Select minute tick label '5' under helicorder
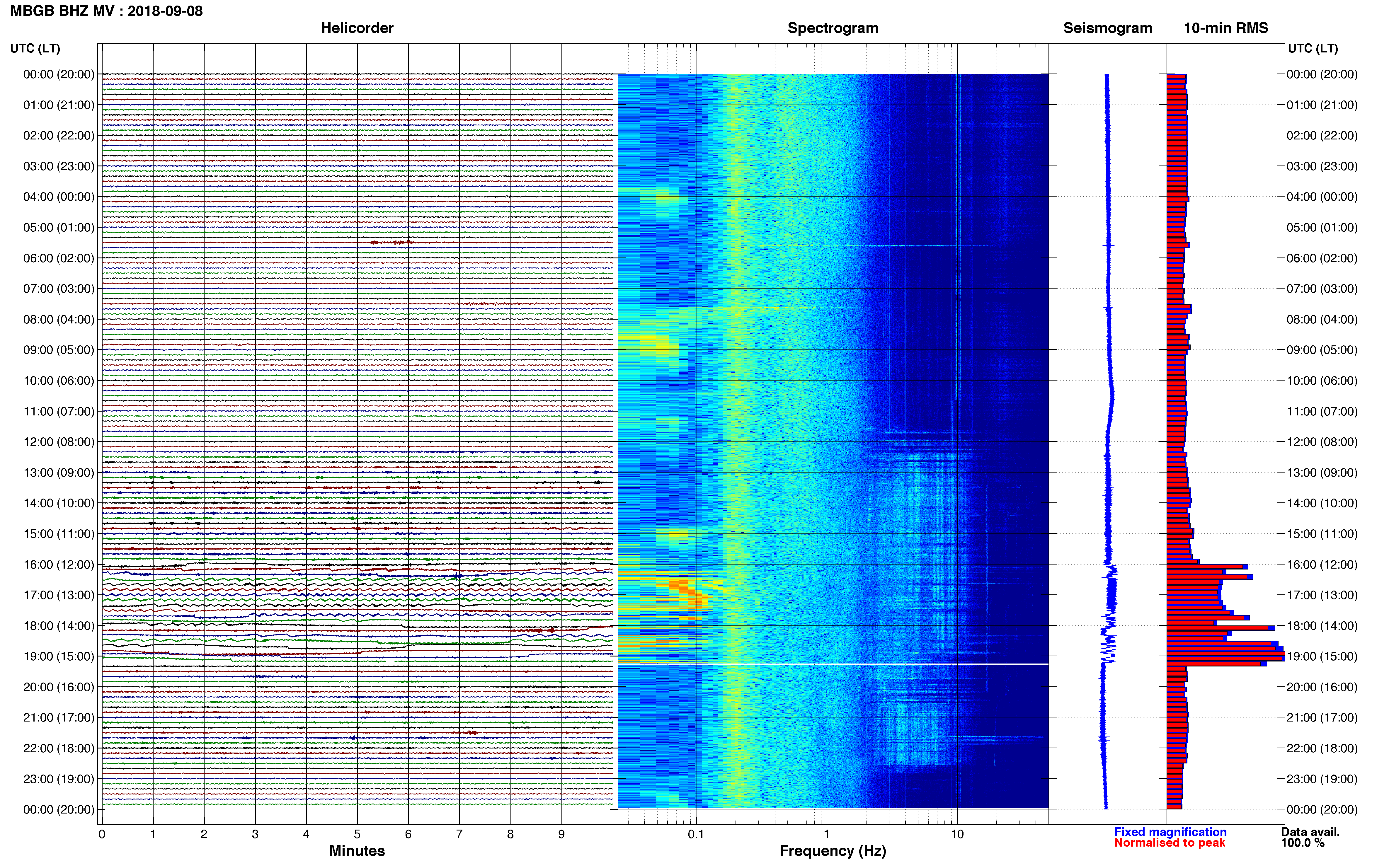This screenshot has height=868, width=1389. click(357, 835)
